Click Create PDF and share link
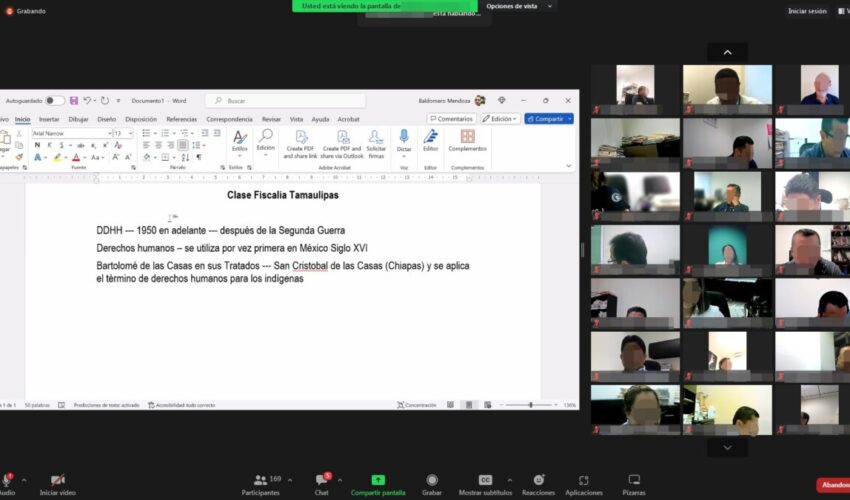The image size is (850, 500). tap(300, 144)
